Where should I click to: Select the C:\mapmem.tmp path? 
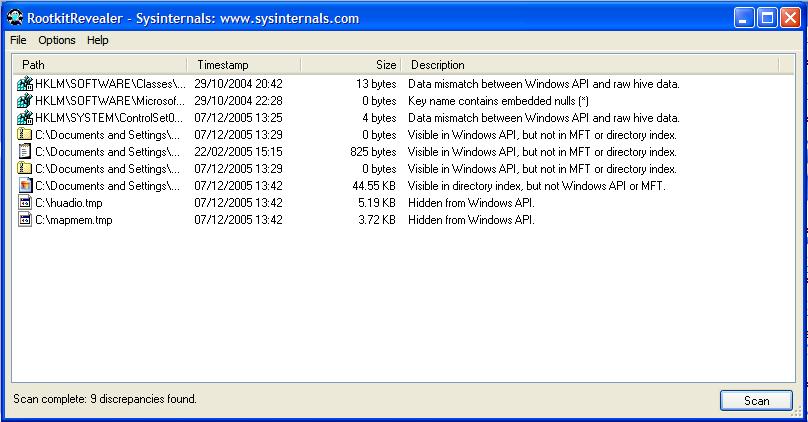74,220
